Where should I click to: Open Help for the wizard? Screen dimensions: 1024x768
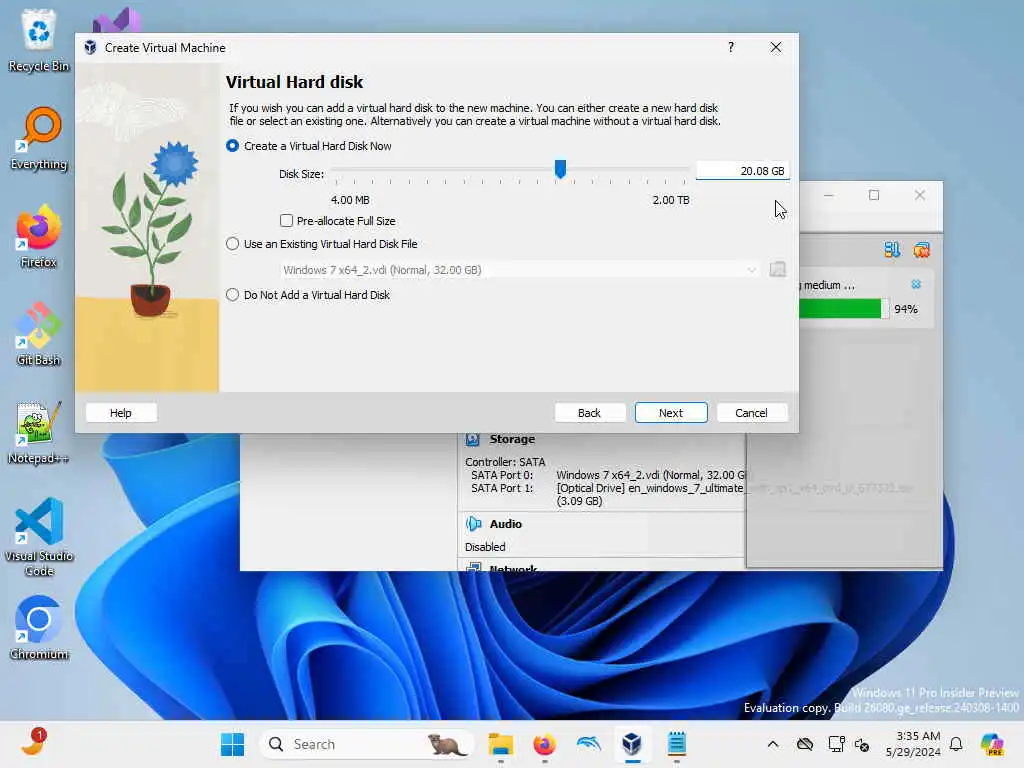[121, 413]
